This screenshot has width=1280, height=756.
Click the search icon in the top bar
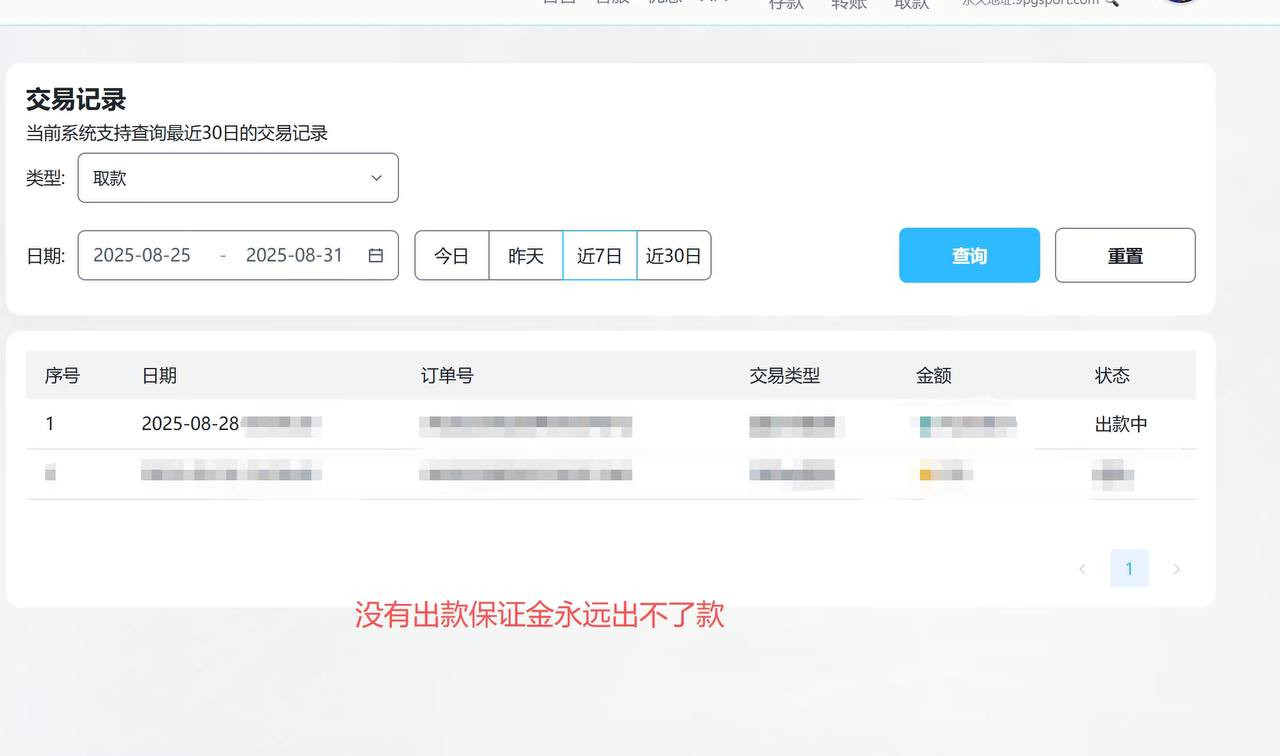click(1111, 3)
